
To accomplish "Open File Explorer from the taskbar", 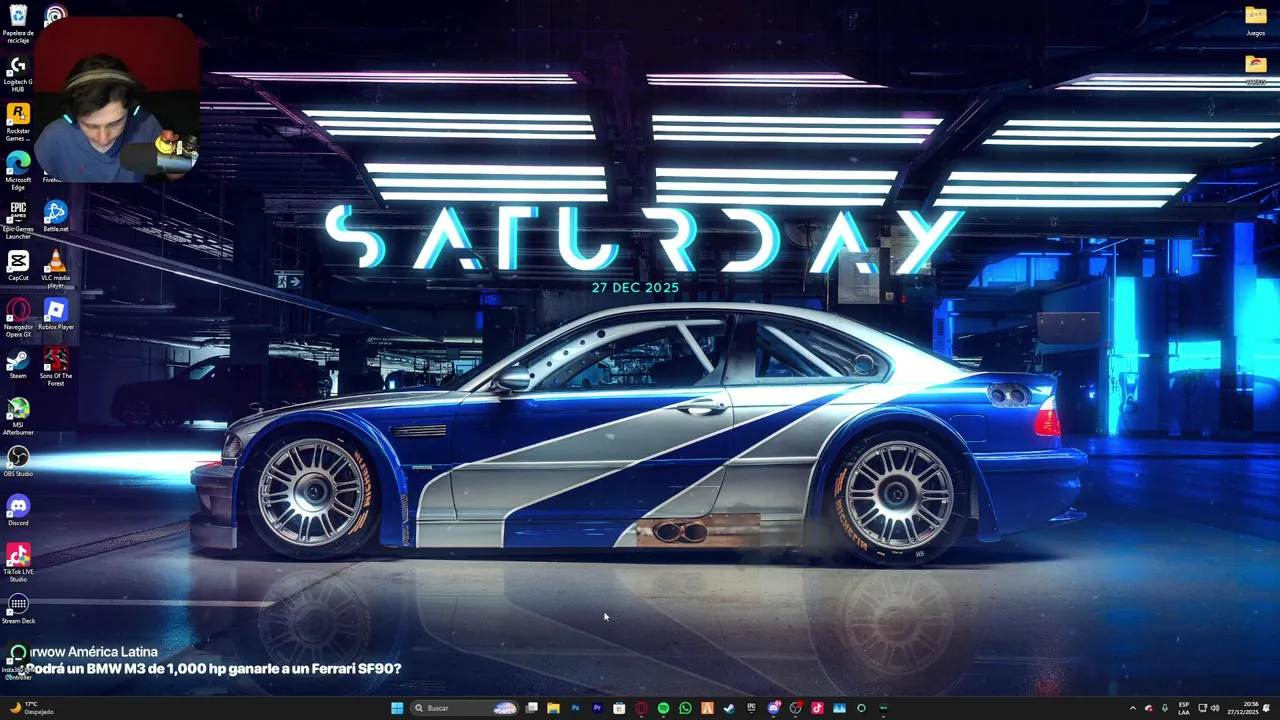I will point(553,708).
